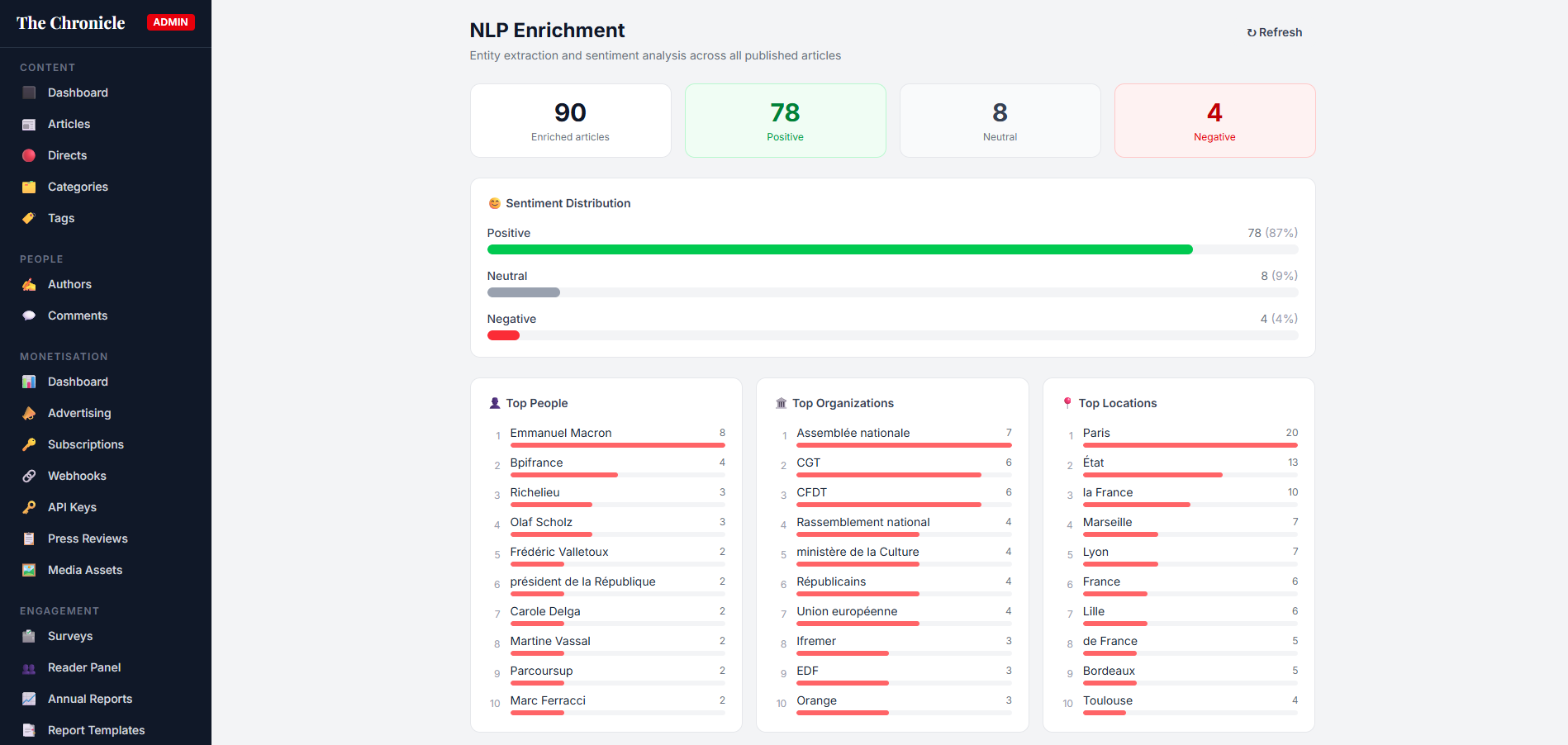Select the Negative count card

(1214, 121)
